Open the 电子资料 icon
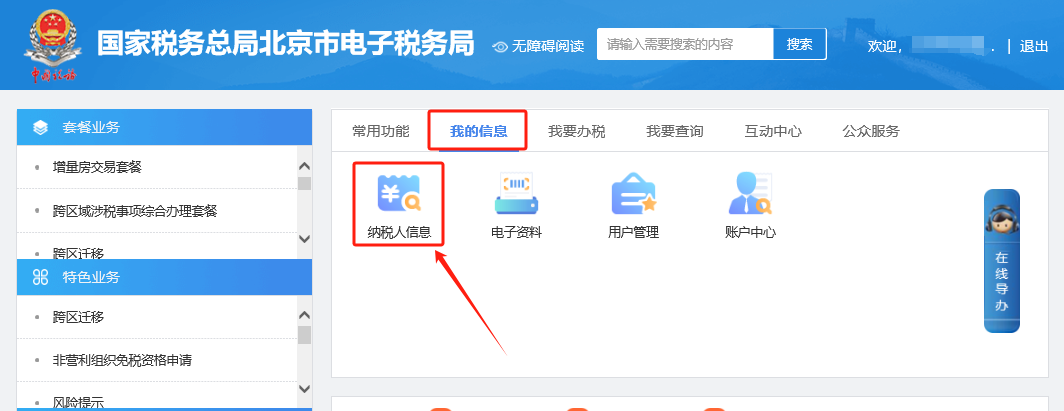1064x411 pixels. (516, 206)
